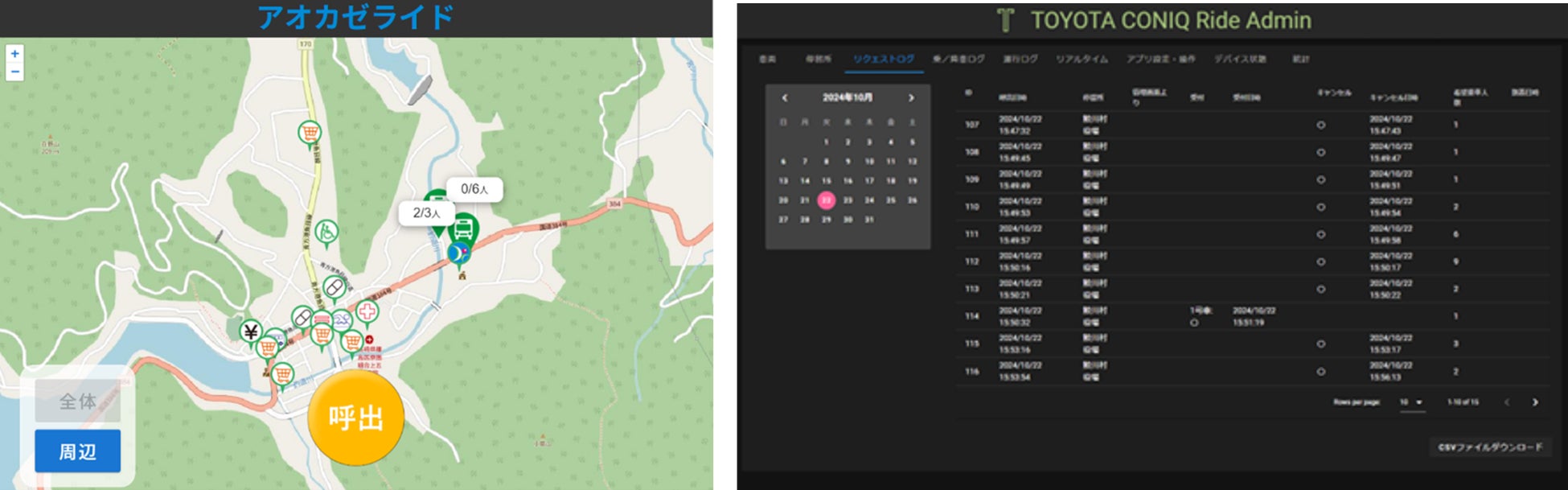The height and width of the screenshot is (490, 1568).
Task: Select the cart pin beside the yen pin
Action: 267,348
